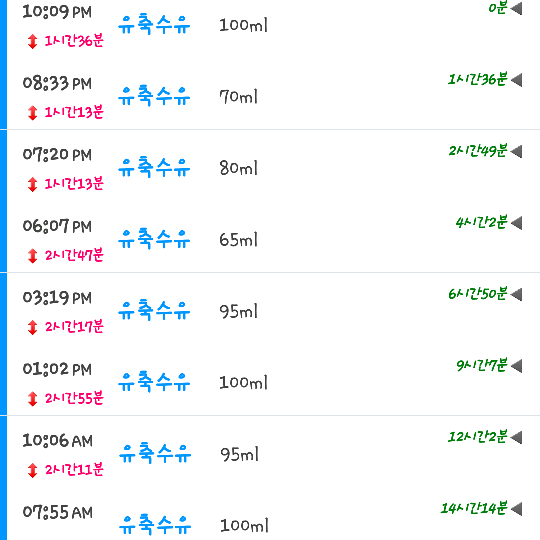Open the 07:55 AM 유축수유 entry
The height and width of the screenshot is (540, 540).
[x=155, y=525]
